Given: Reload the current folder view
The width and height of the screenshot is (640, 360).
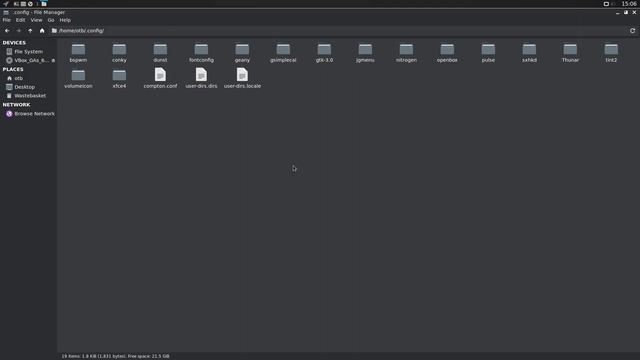Looking at the screenshot, I should pyautogui.click(x=632, y=31).
